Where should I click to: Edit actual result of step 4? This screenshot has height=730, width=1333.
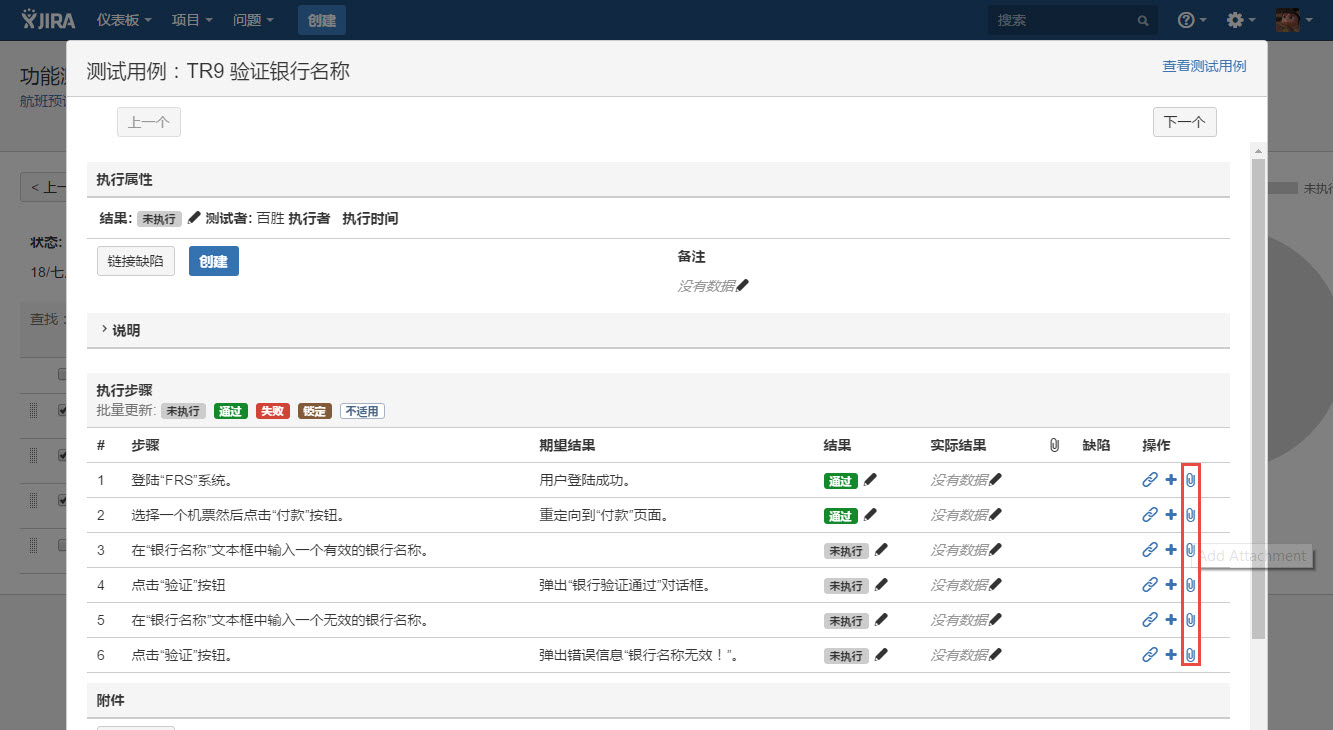[995, 585]
